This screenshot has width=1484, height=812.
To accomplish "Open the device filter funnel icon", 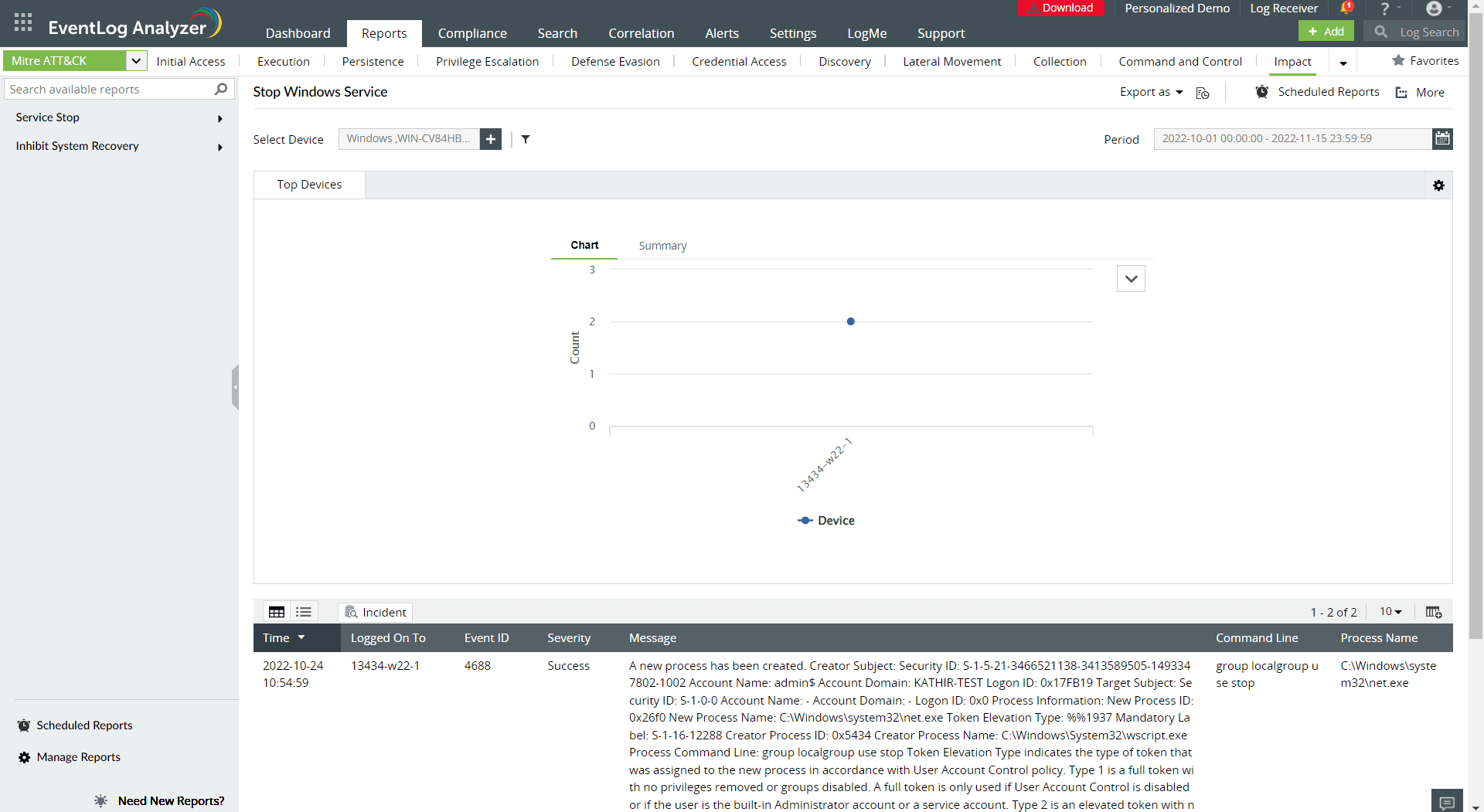I will click(x=526, y=139).
